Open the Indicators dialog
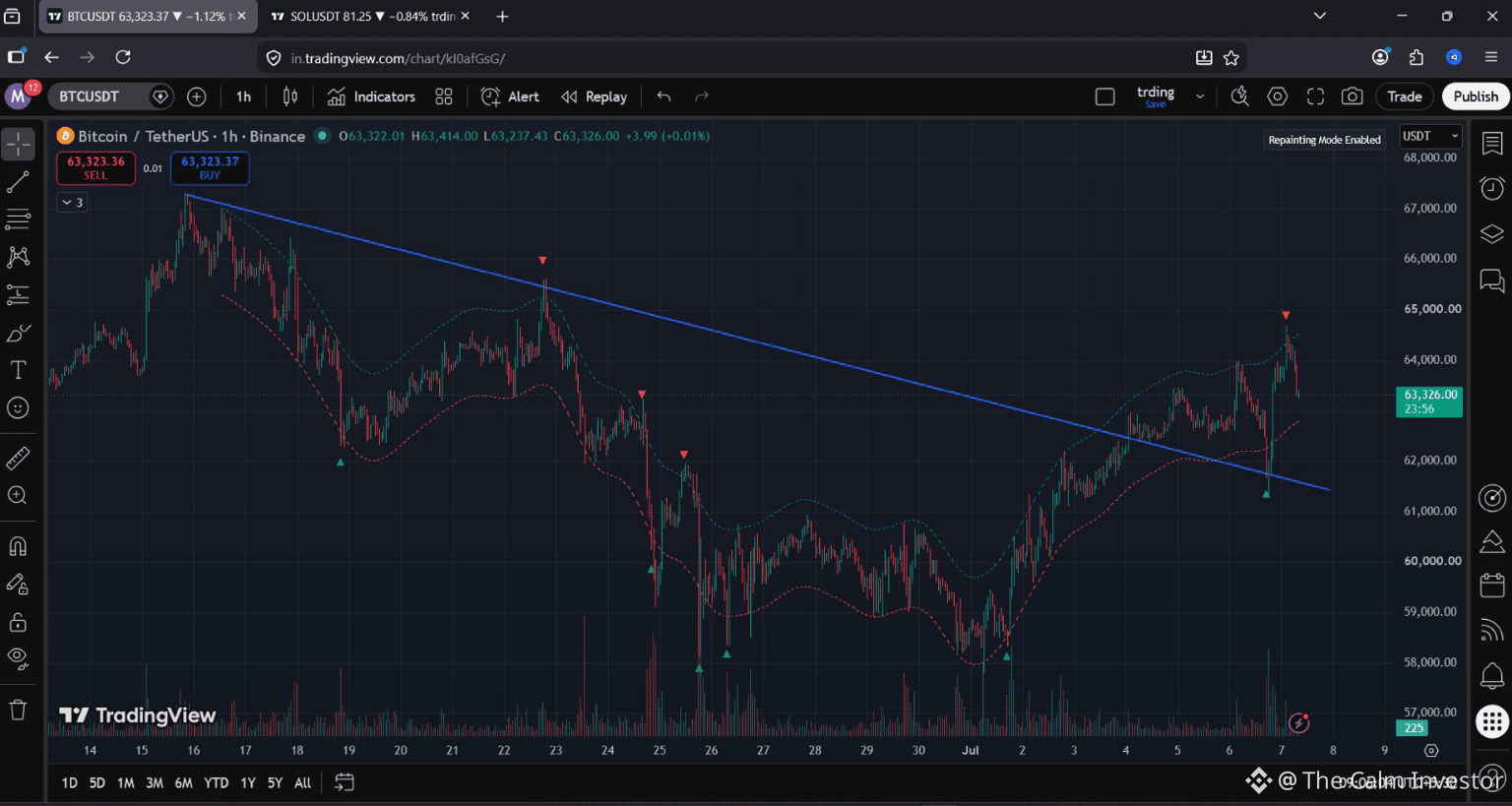This screenshot has width=1512, height=806. tap(371, 96)
